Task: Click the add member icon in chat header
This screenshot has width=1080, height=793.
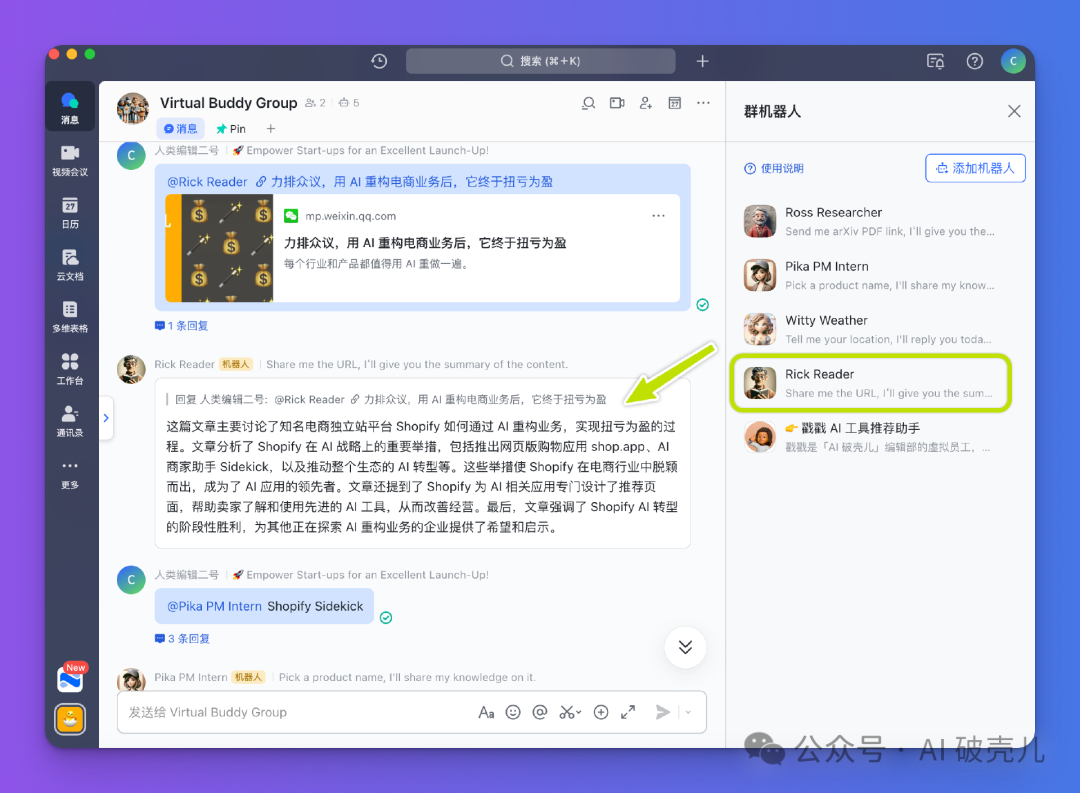Action: click(646, 103)
